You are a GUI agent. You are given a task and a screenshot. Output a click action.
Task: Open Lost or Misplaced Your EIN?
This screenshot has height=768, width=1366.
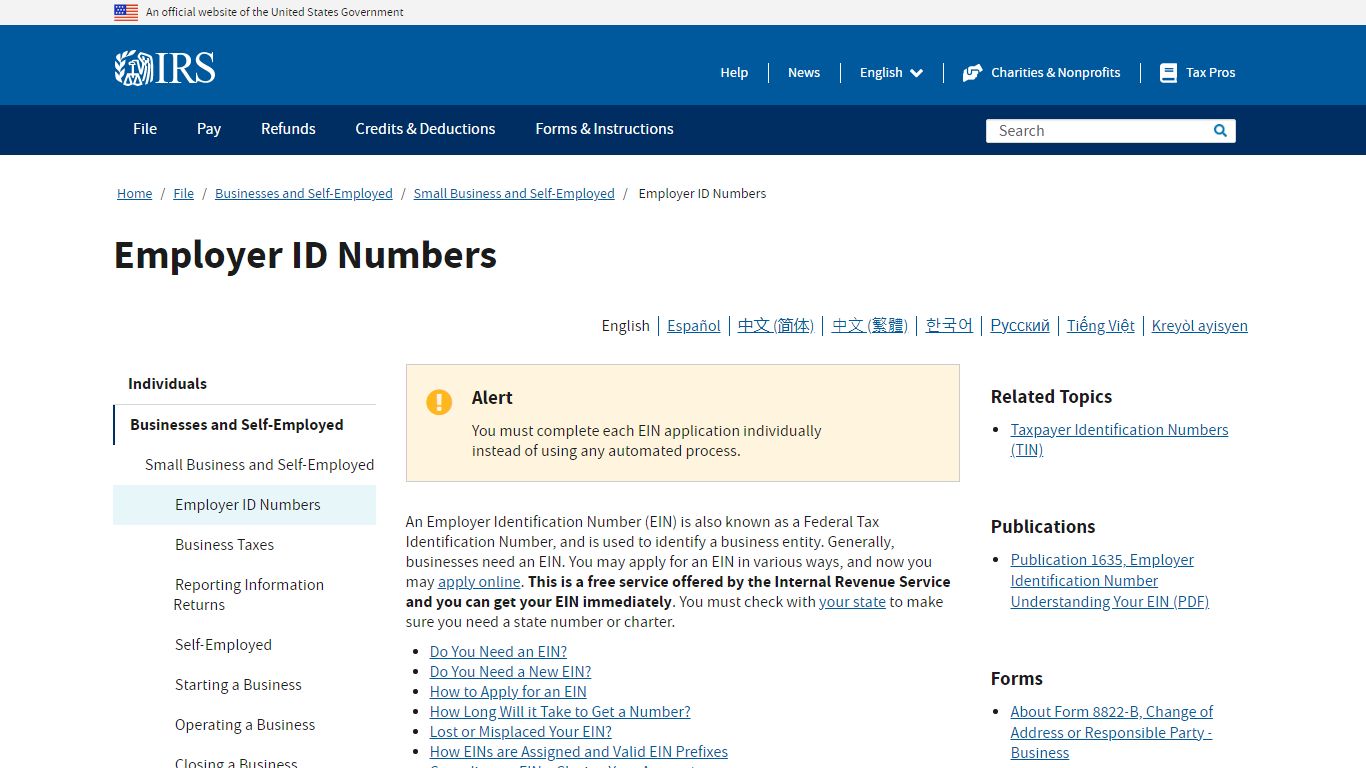[x=521, y=732]
